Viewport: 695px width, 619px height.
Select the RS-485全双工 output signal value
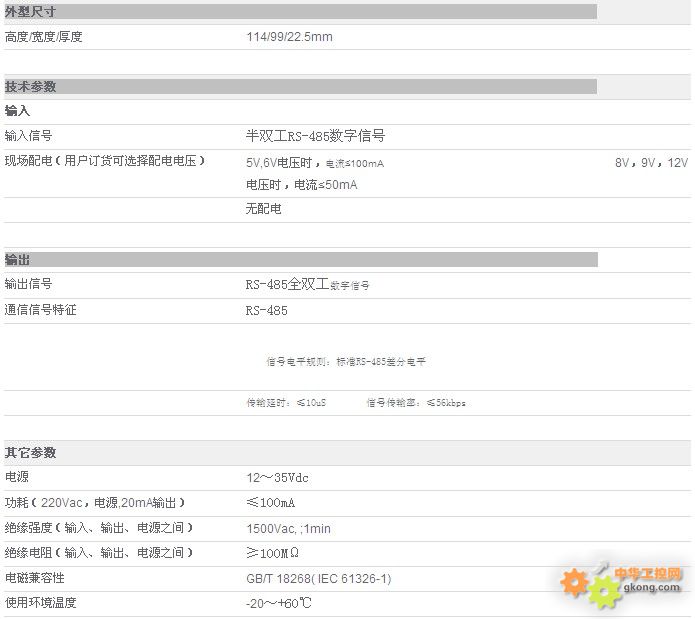[307, 285]
